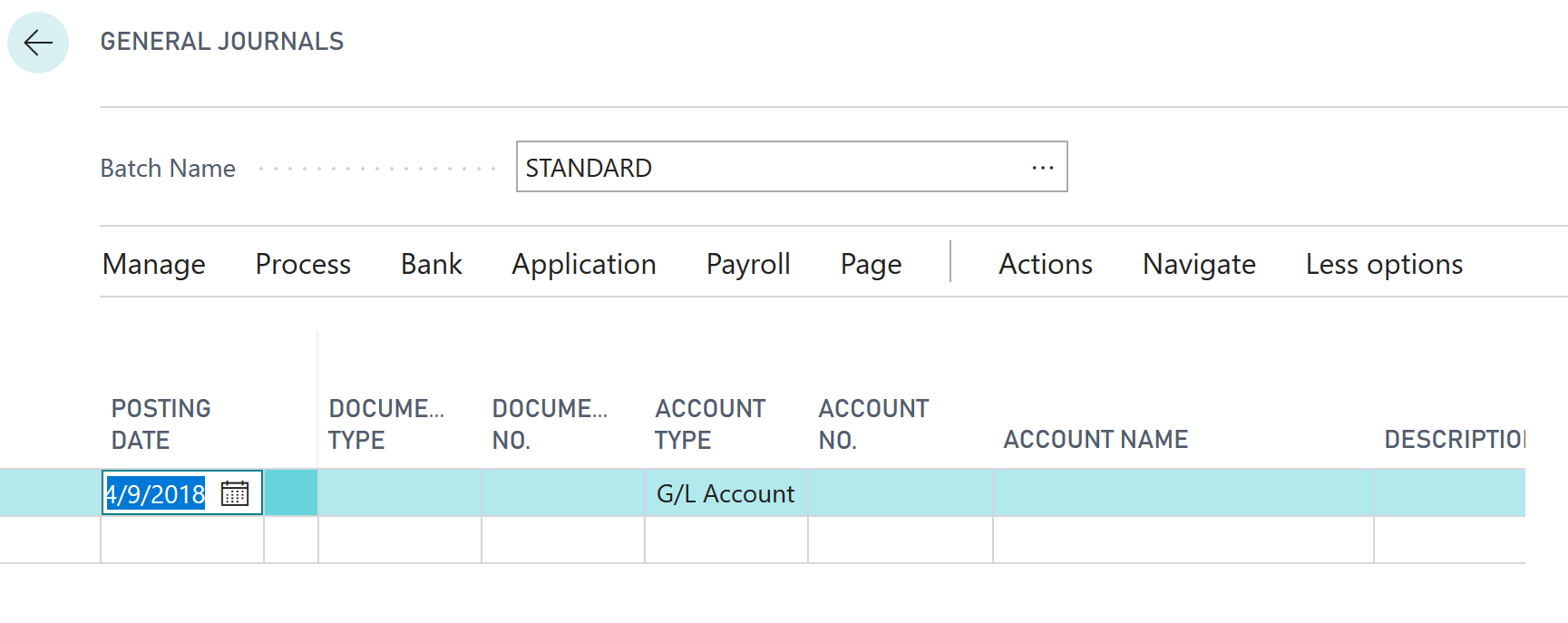The image size is (1568, 623).
Task: Click the Document No. cell in first row
Action: point(562,493)
